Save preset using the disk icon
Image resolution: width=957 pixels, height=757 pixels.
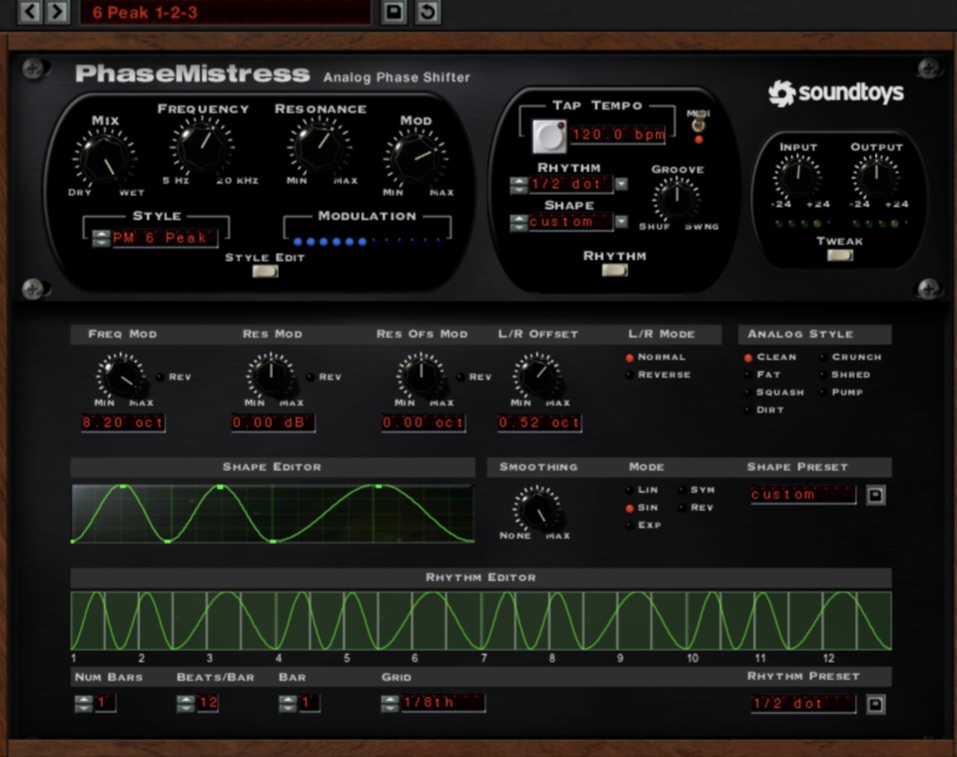click(x=394, y=11)
